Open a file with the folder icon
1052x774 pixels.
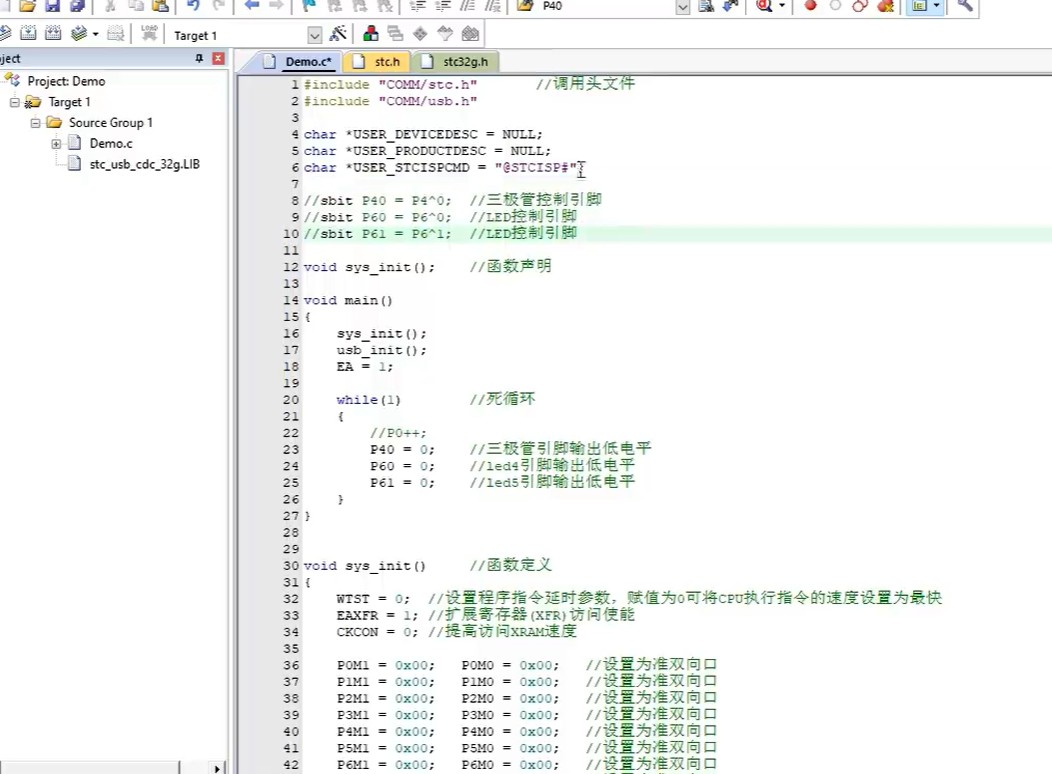coord(28,6)
